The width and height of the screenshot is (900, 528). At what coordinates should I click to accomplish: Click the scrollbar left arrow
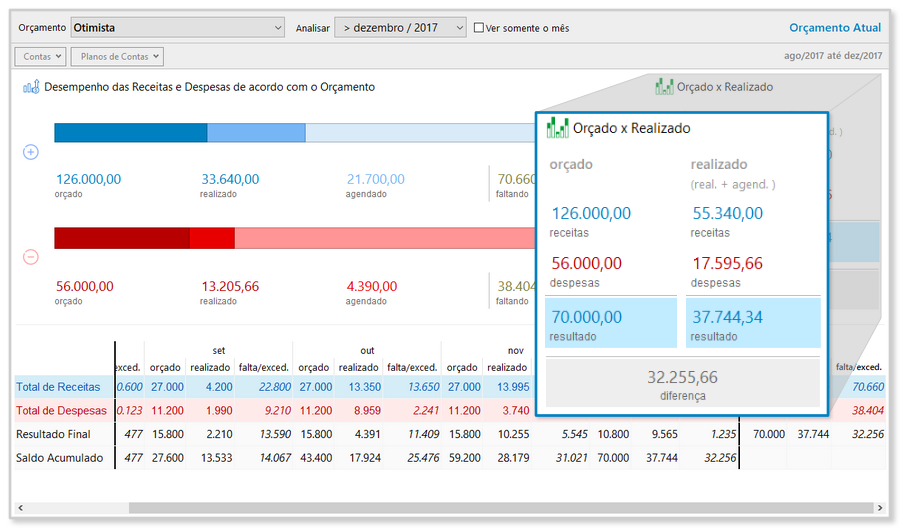click(21, 508)
